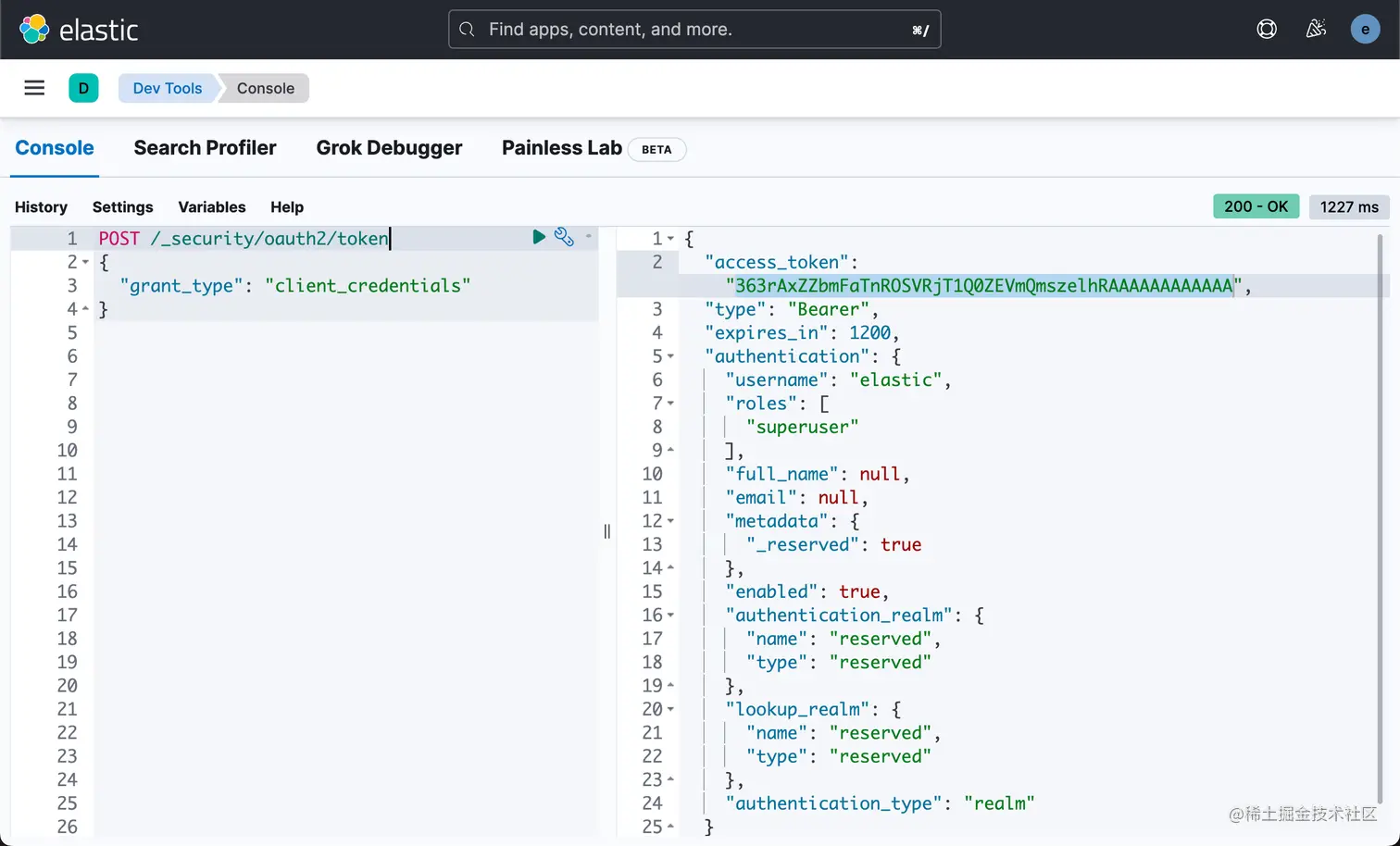1400x846 pixels.
Task: Click the Dev Tools breadcrumb link
Action: click(167, 88)
